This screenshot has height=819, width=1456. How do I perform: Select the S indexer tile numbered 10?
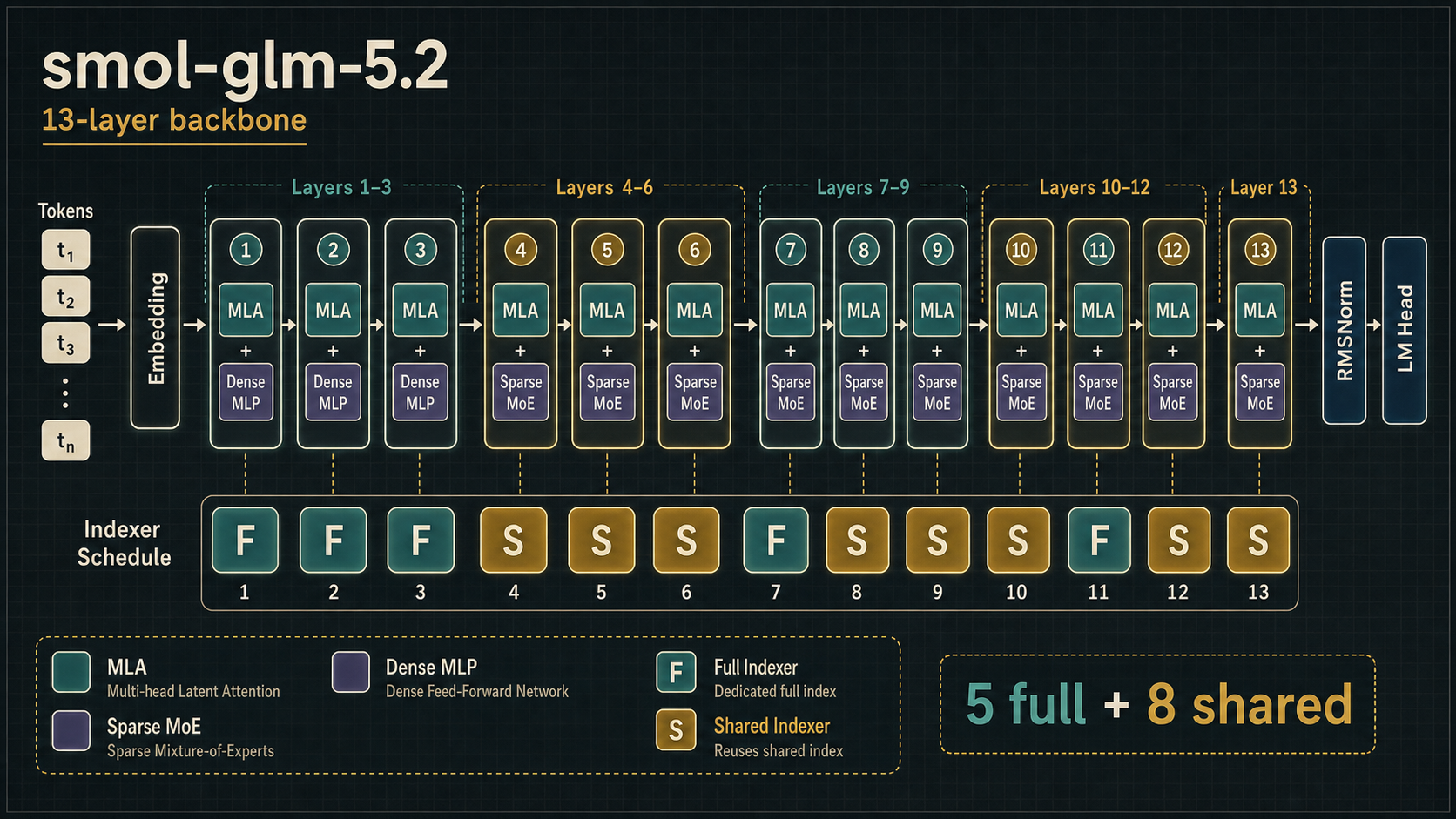click(x=1018, y=540)
